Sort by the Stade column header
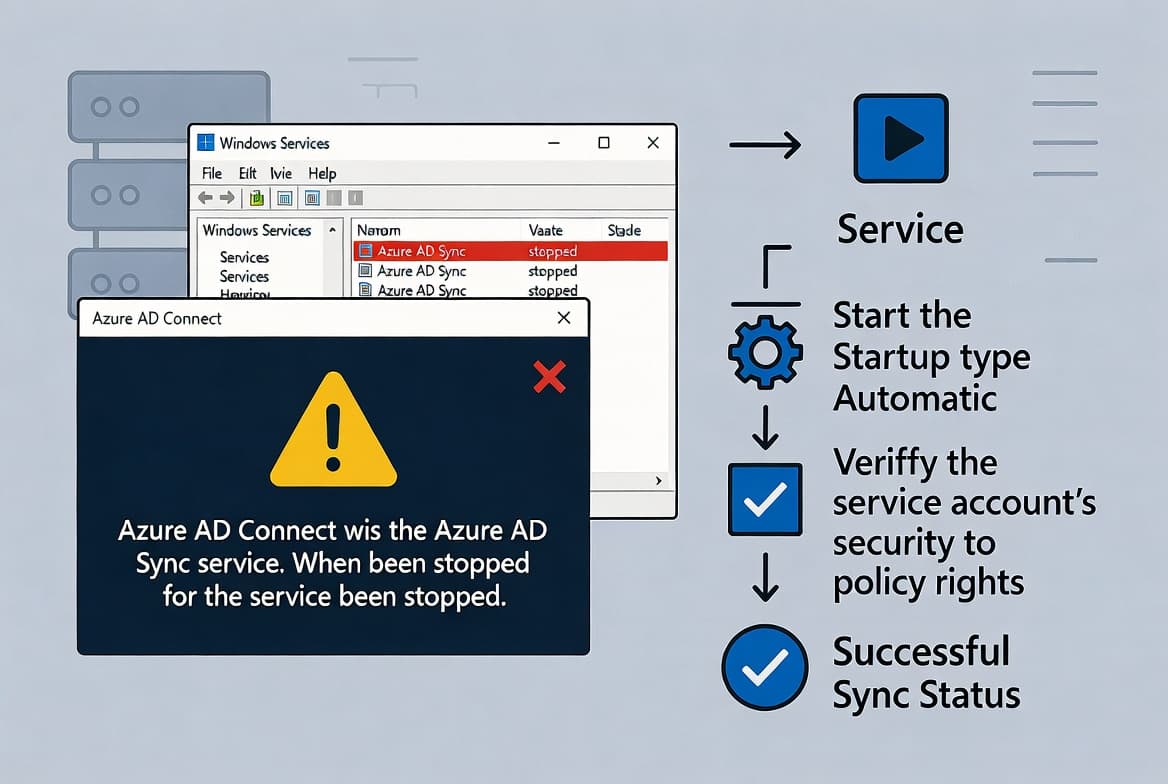 624,230
